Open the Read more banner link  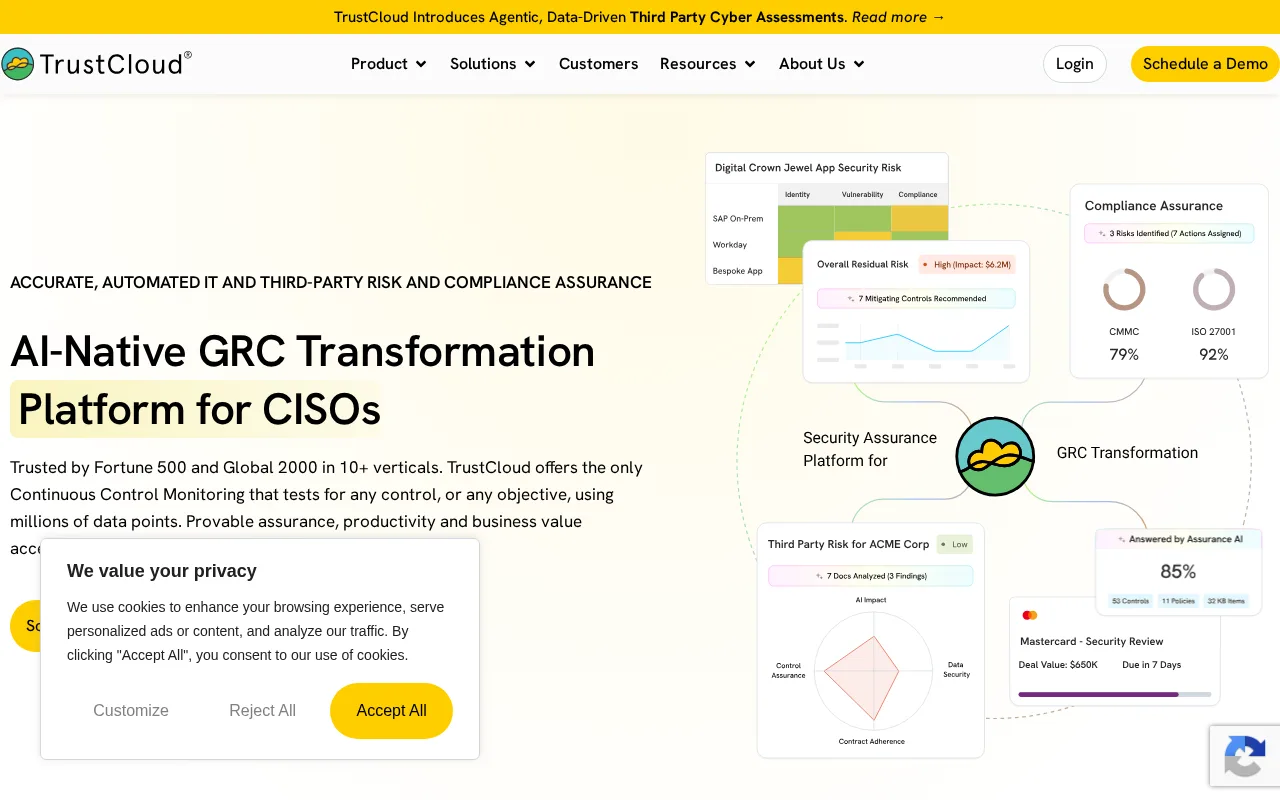point(898,17)
